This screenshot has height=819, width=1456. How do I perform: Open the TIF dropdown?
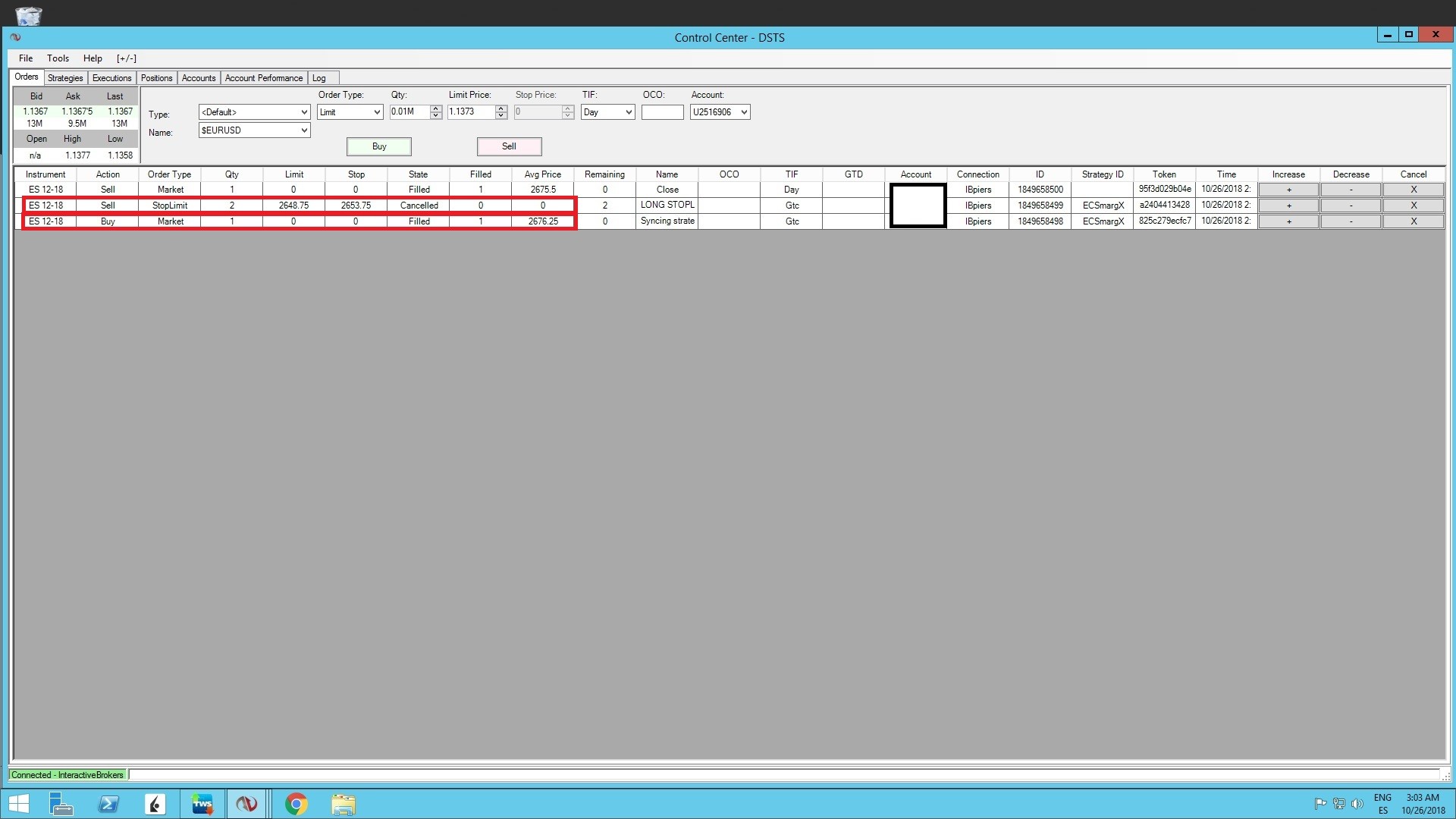(629, 112)
